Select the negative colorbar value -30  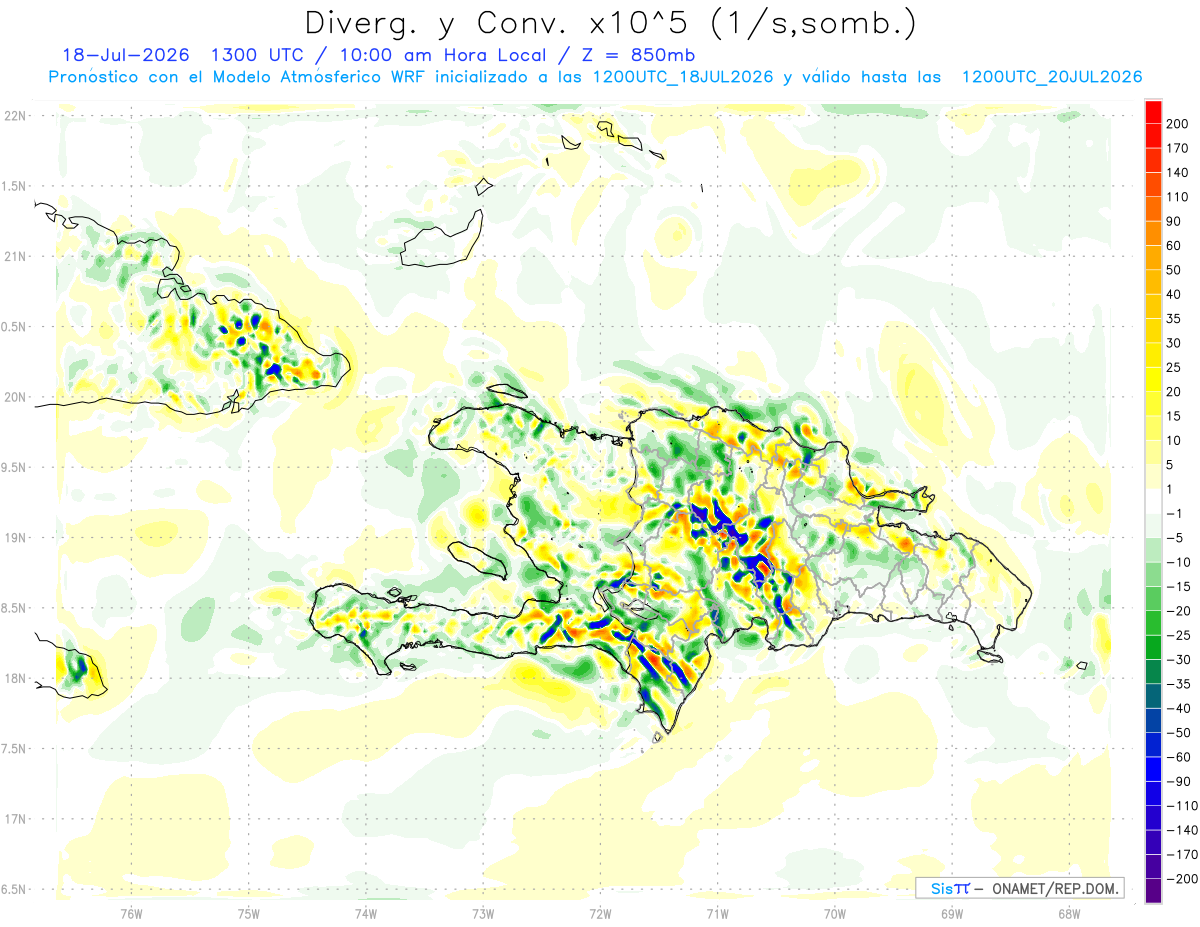click(x=1177, y=660)
